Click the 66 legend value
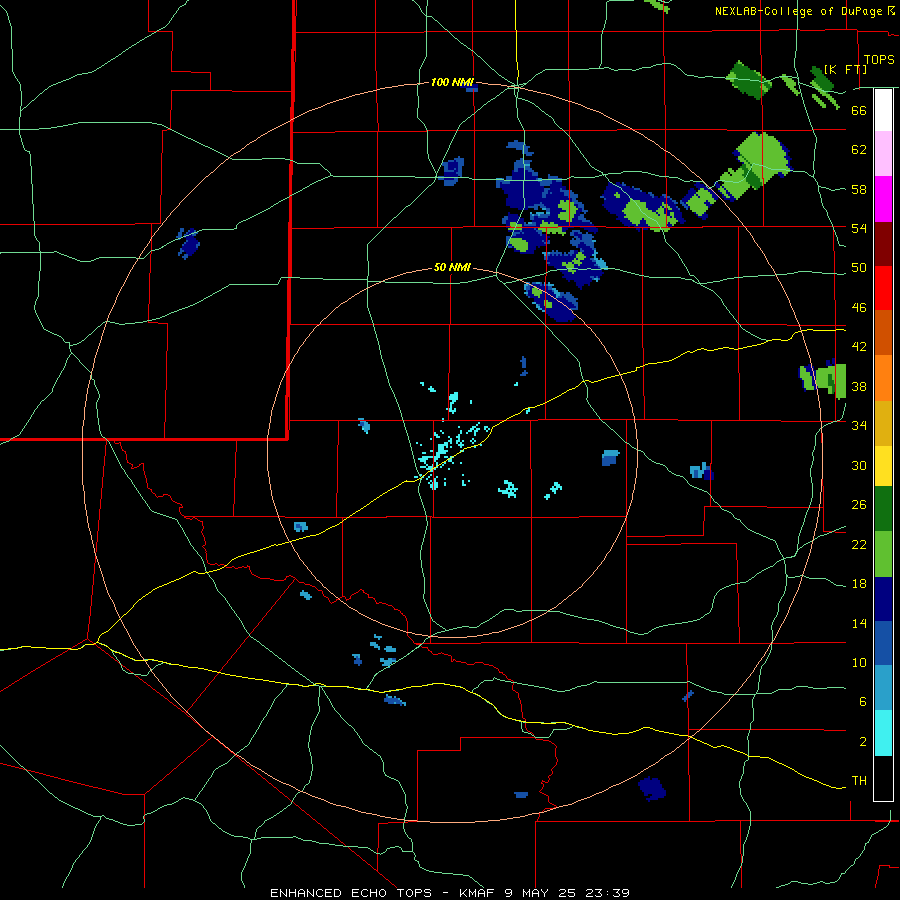Screen dimensions: 900x900 859,110
